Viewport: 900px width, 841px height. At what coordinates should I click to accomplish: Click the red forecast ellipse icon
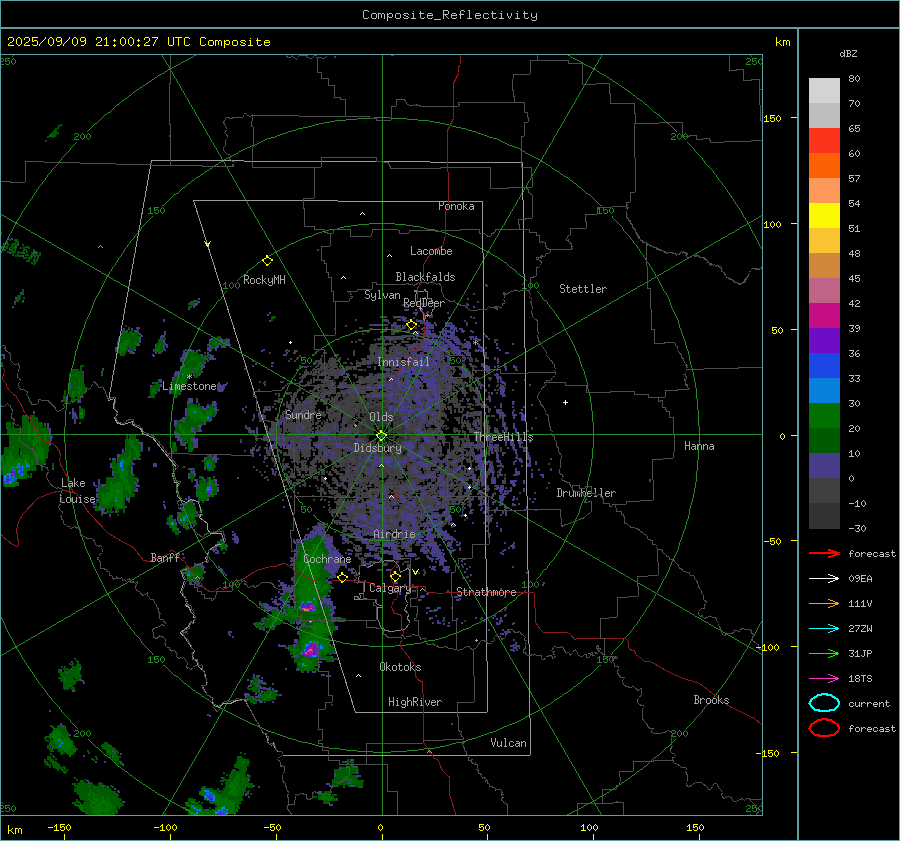(824, 728)
